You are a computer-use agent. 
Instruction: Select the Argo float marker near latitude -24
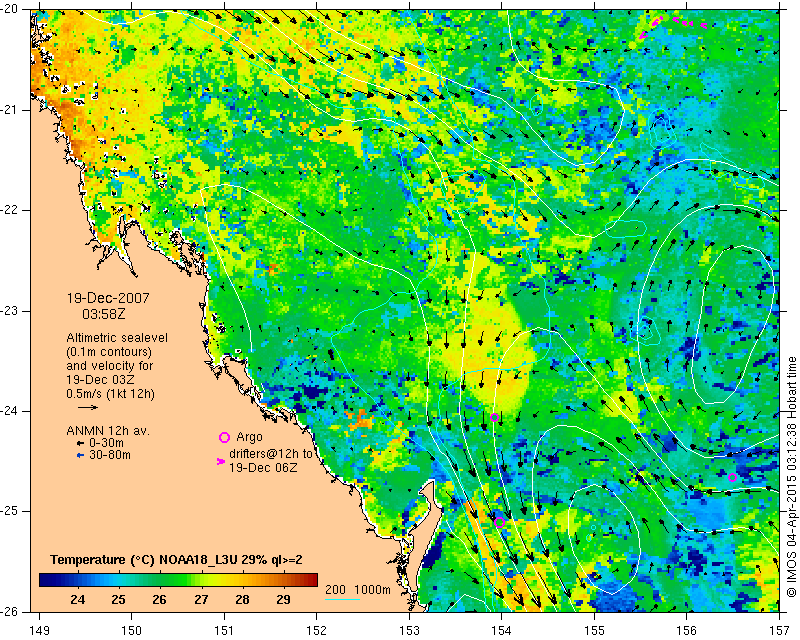coord(494,417)
